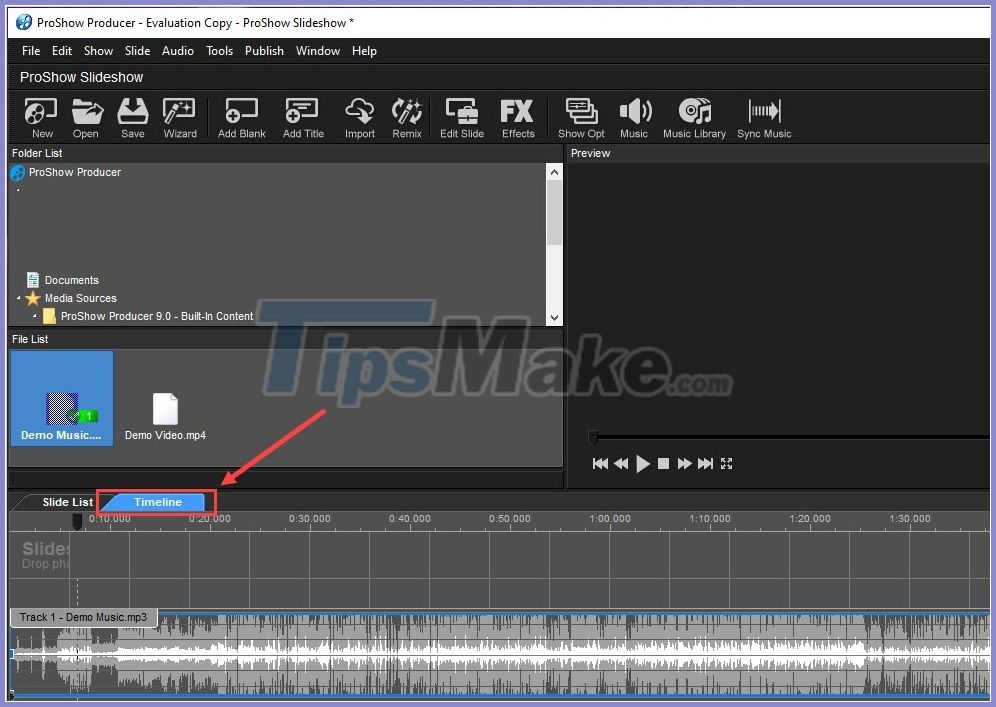The height and width of the screenshot is (707, 996).
Task: Collapse the ProShow Producer 9.0 Built-In Content item
Action: coord(34,316)
